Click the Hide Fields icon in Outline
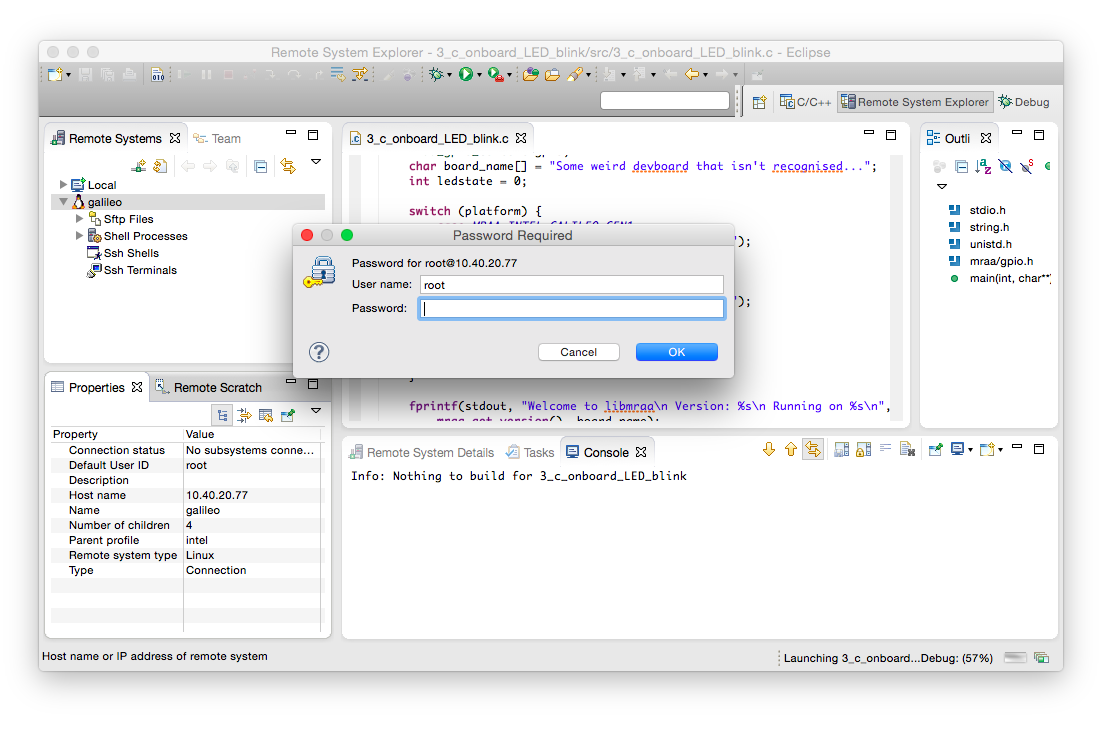Viewport: 1117px width, 730px height. tap(1005, 167)
